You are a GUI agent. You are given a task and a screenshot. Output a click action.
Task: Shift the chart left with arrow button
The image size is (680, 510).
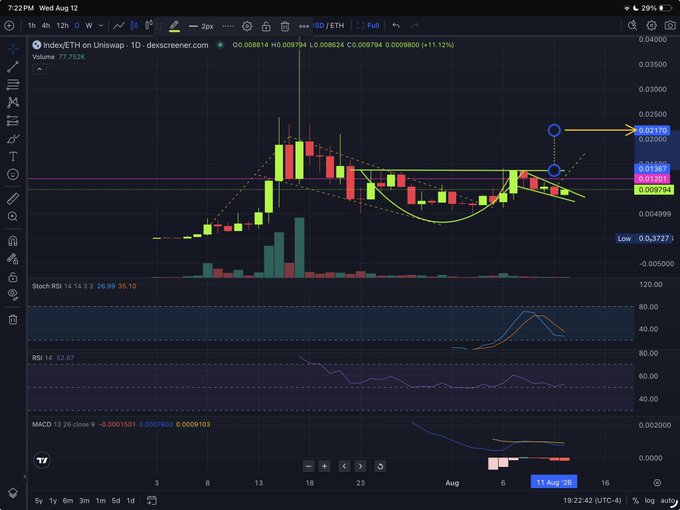(x=344, y=466)
